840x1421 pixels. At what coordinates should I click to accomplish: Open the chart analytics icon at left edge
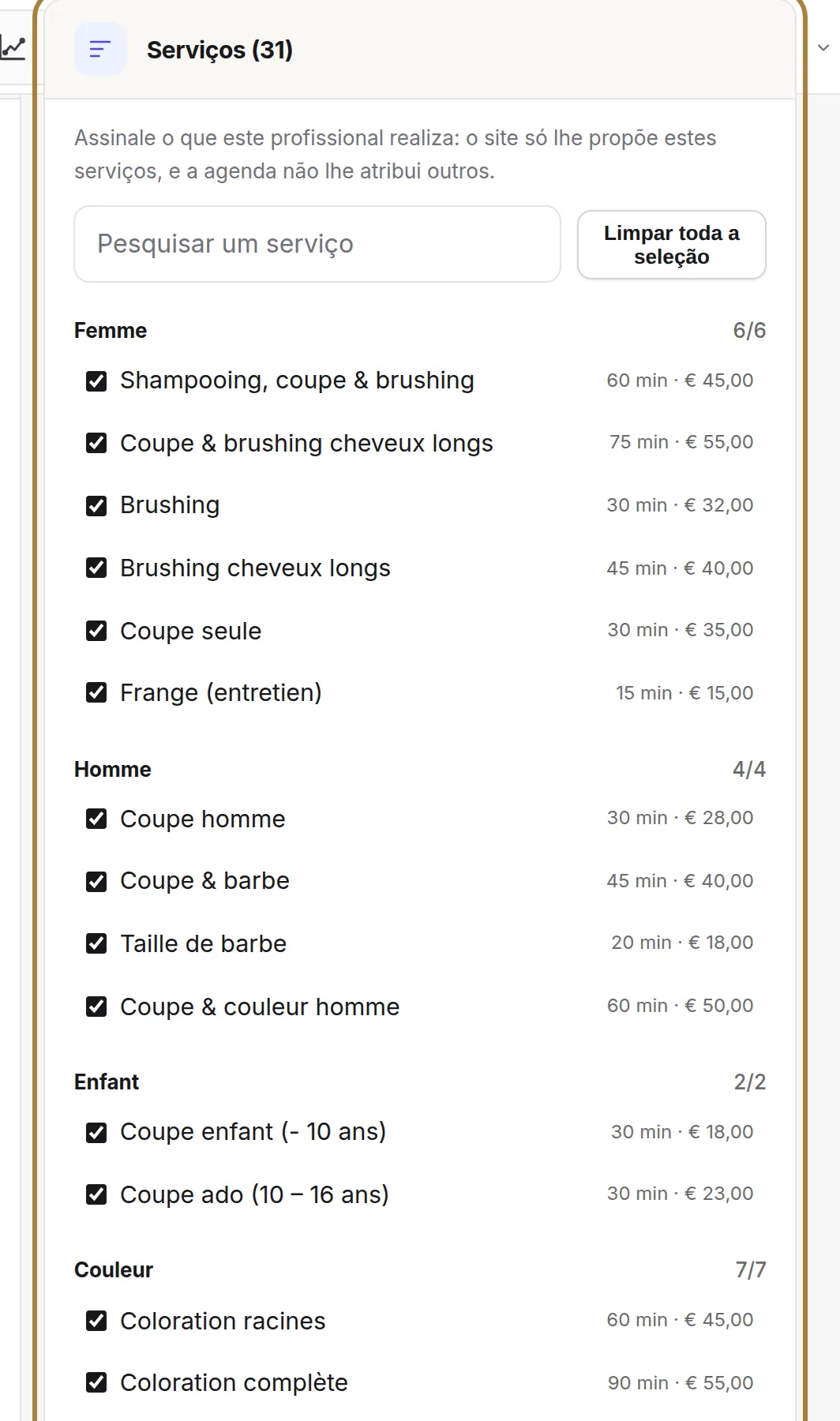pos(13,49)
